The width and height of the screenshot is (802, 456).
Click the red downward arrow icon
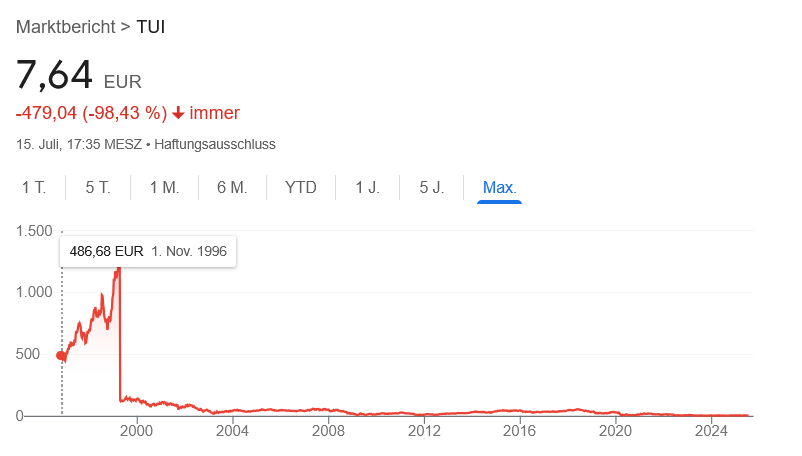pyautogui.click(x=179, y=113)
